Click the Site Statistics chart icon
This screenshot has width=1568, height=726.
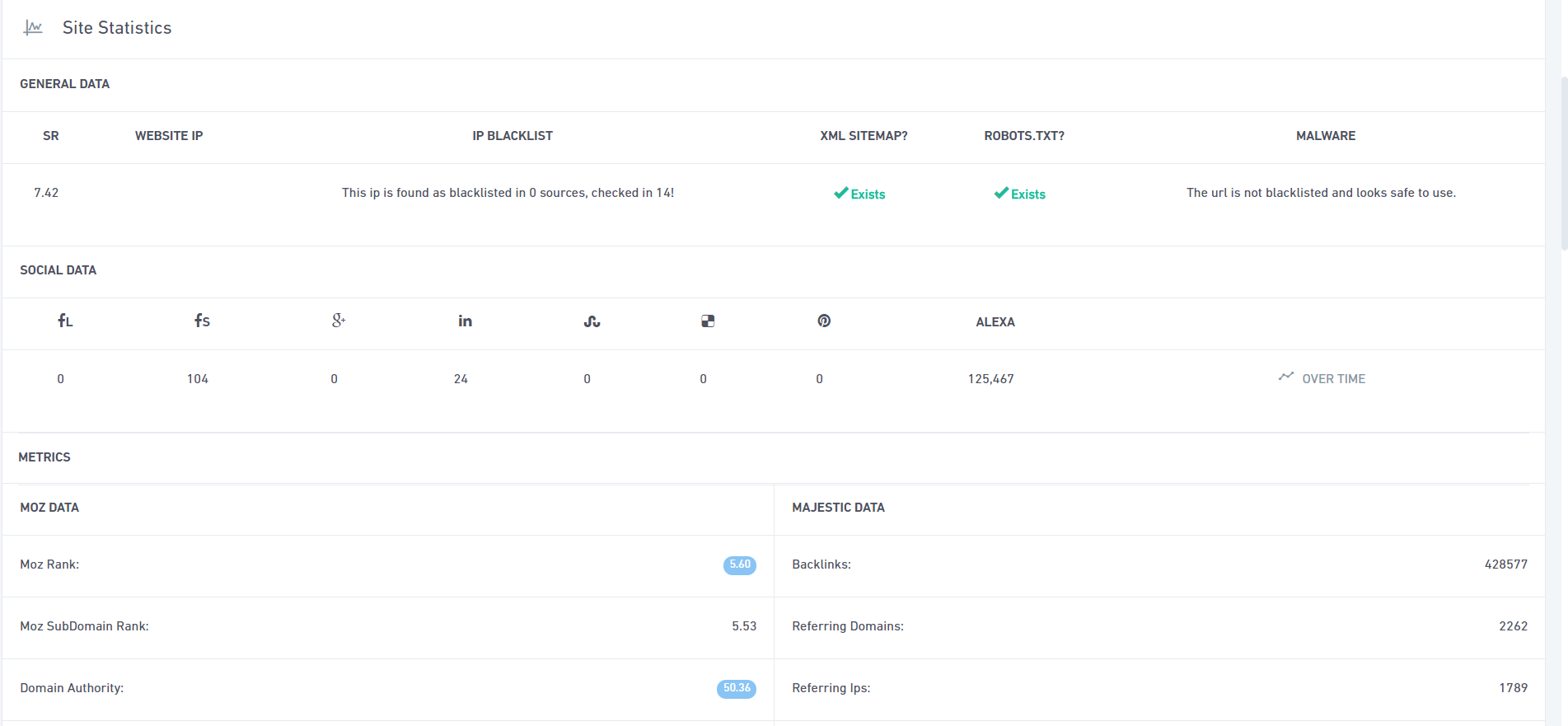(x=33, y=28)
